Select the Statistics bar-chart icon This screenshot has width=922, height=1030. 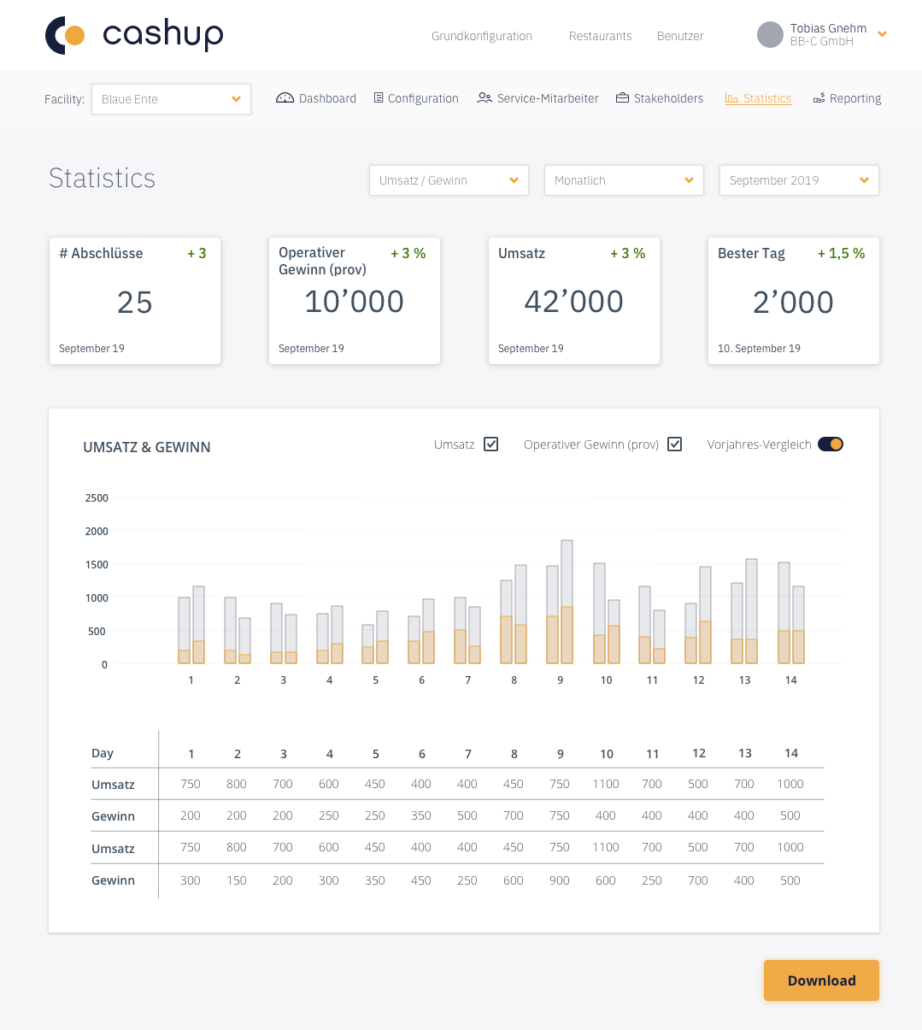pos(730,98)
